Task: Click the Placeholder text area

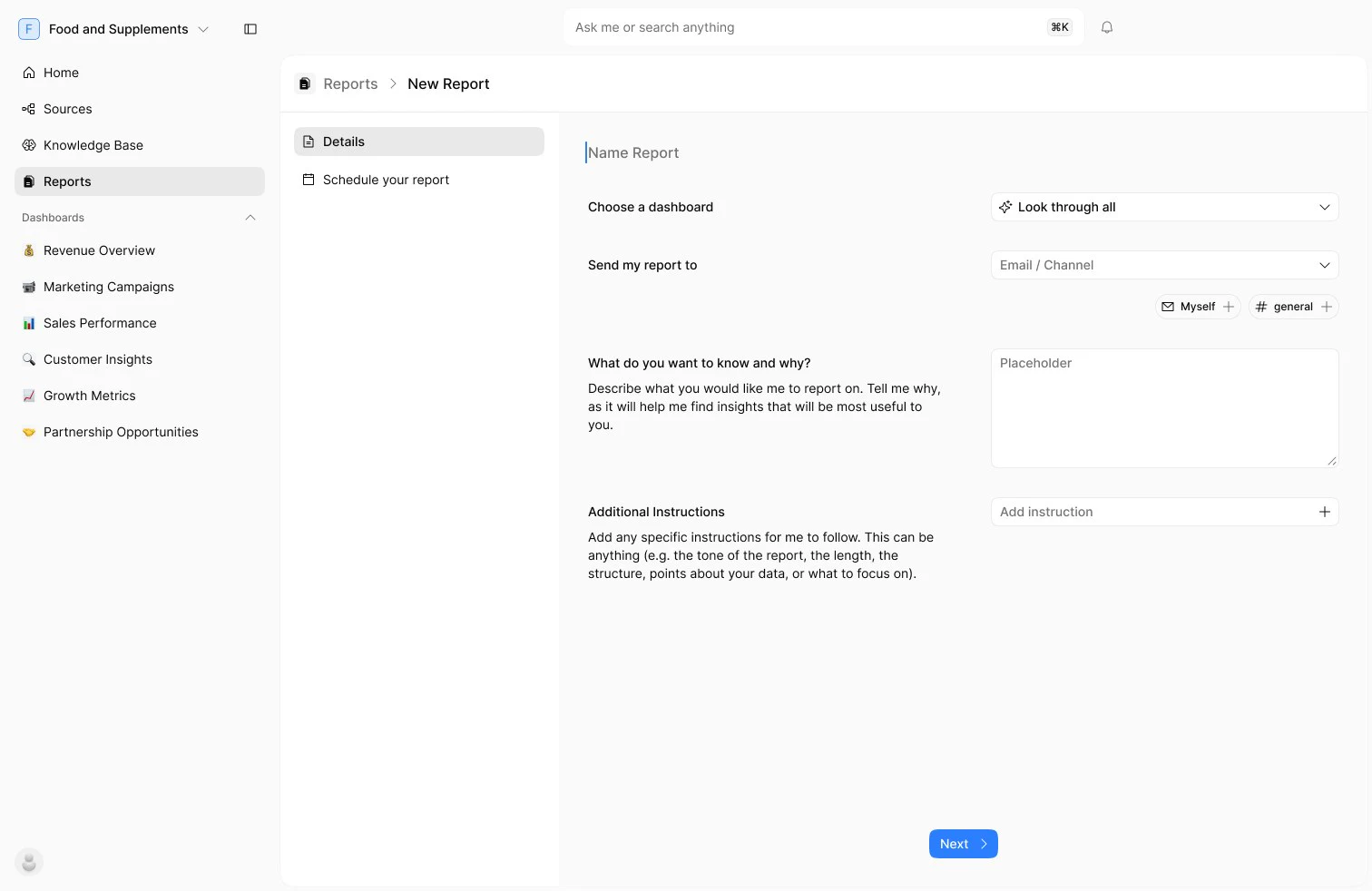Action: point(1165,408)
